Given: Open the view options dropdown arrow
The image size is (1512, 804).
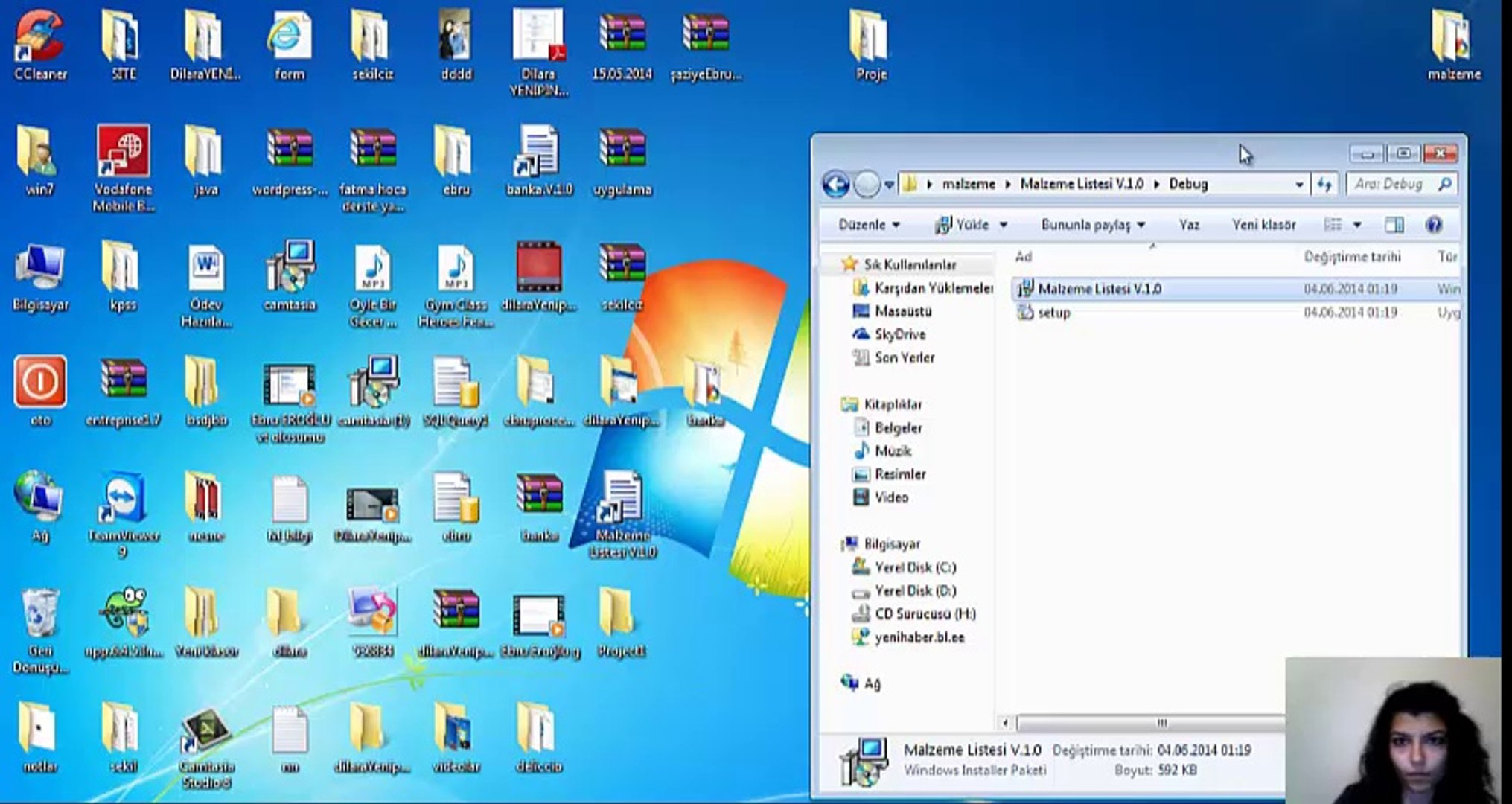Looking at the screenshot, I should pyautogui.click(x=1357, y=225).
